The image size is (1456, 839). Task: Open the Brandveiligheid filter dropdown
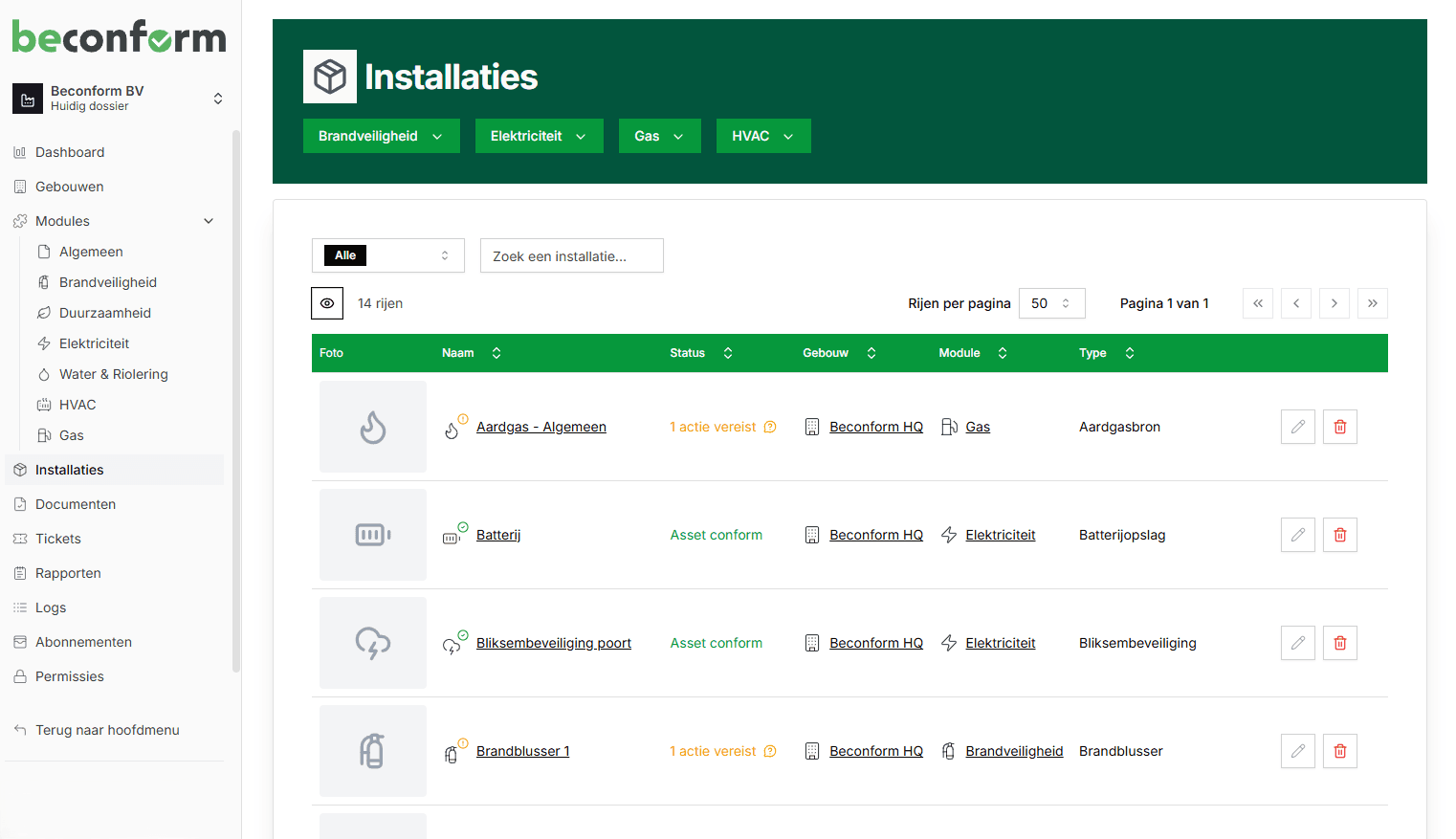click(381, 135)
